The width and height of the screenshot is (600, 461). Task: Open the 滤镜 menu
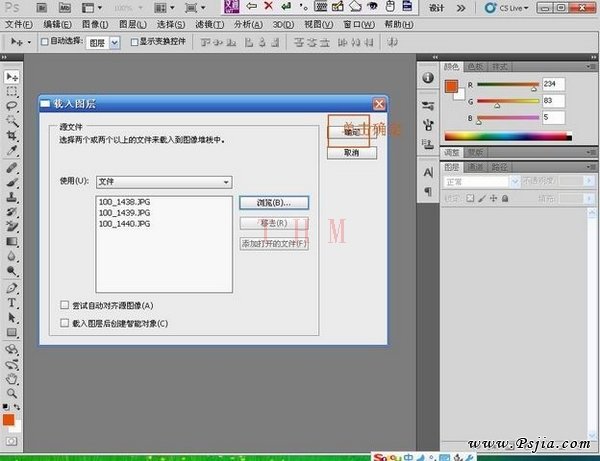click(208, 23)
